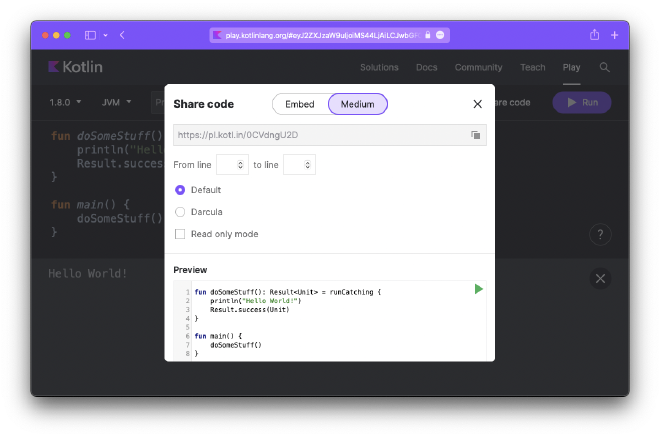
Task: Switch to the Embed tab
Action: (300, 104)
